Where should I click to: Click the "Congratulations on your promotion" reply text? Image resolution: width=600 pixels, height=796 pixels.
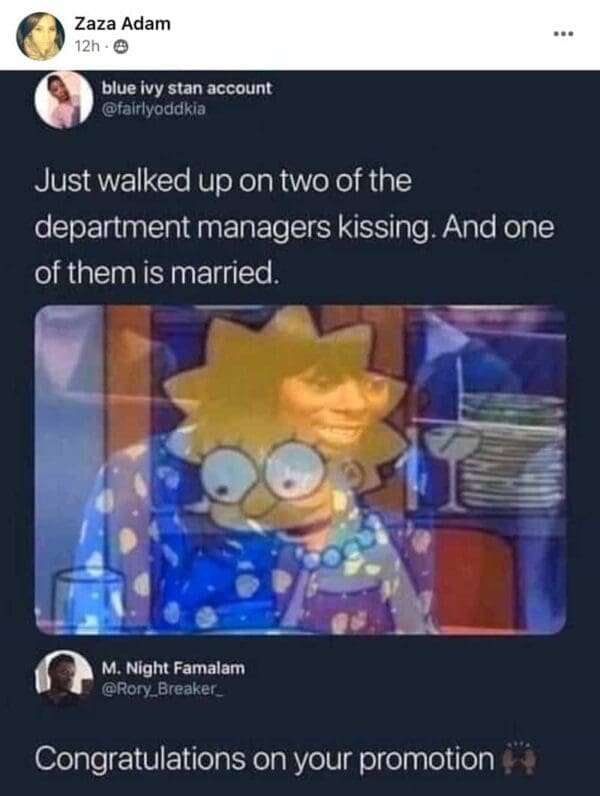[264, 759]
